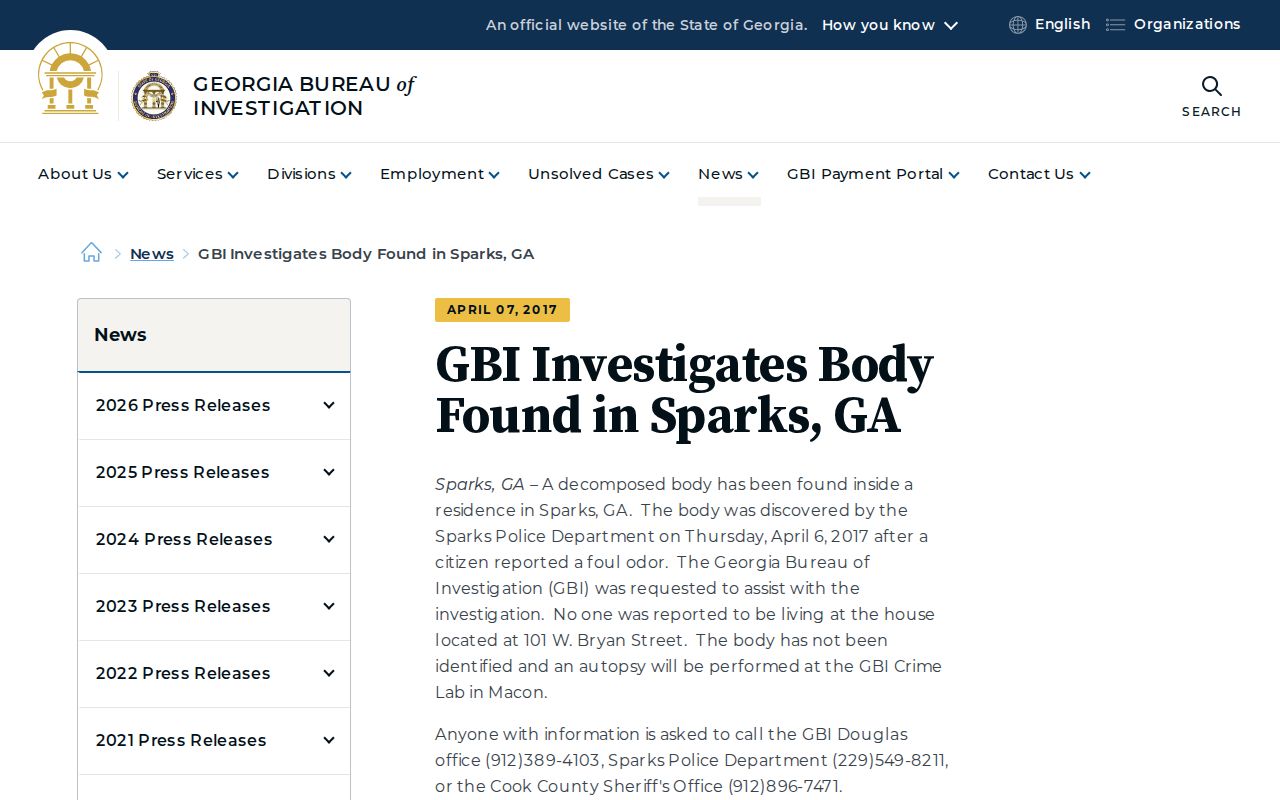Click the GBI badge emblem
The image size is (1280, 800).
click(x=154, y=96)
